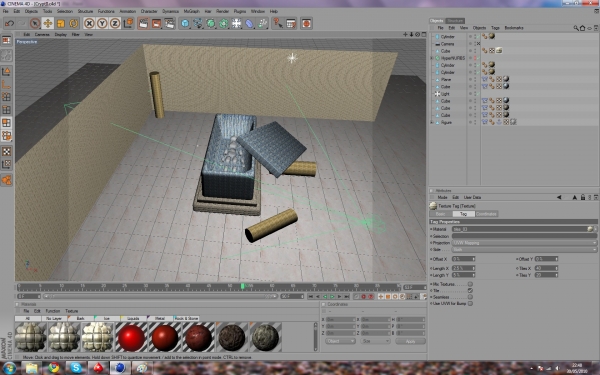Image resolution: width=600 pixels, height=375 pixels.
Task: Expand the HyperNURBS object tree
Action: [x=432, y=58]
